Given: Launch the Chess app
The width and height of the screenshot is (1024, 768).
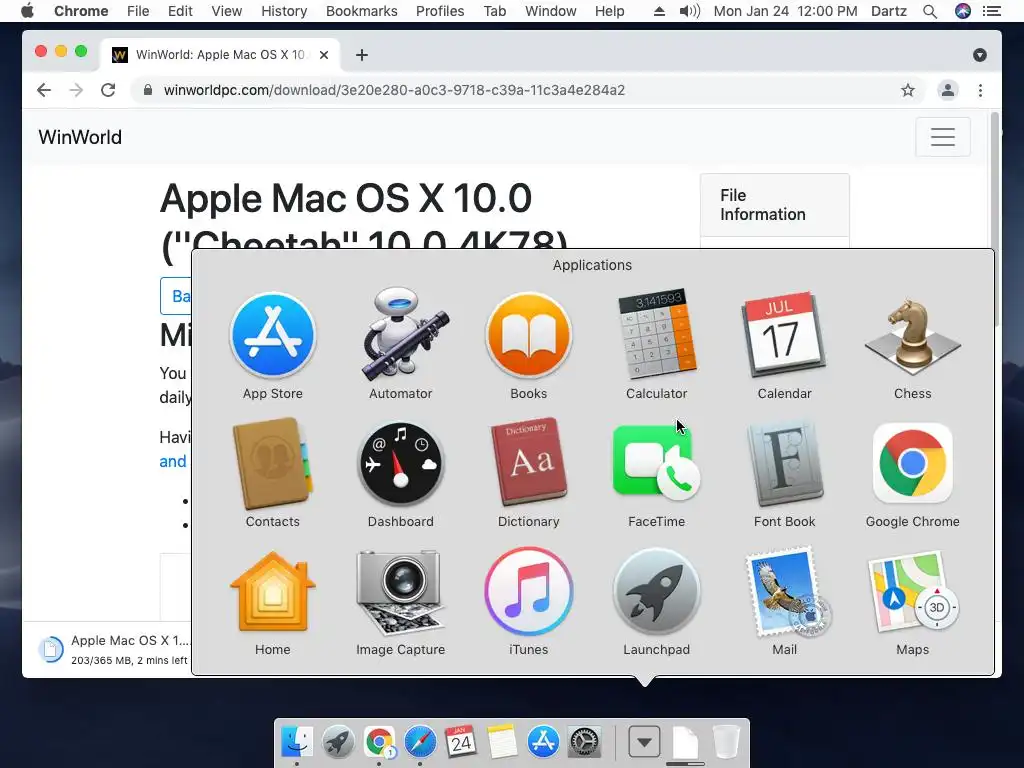Looking at the screenshot, I should [912, 338].
